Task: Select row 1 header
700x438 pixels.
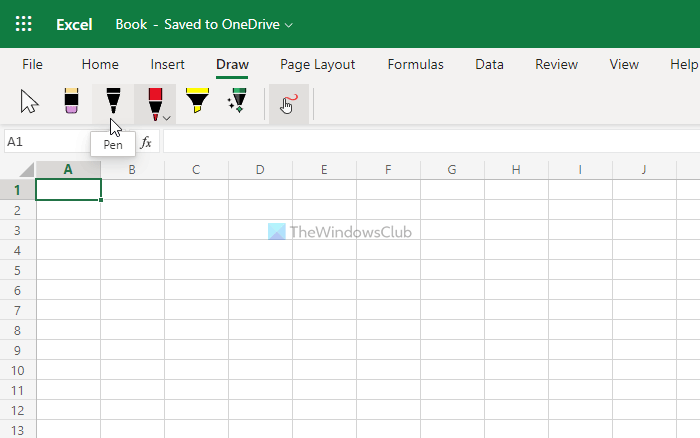Action: click(x=17, y=190)
